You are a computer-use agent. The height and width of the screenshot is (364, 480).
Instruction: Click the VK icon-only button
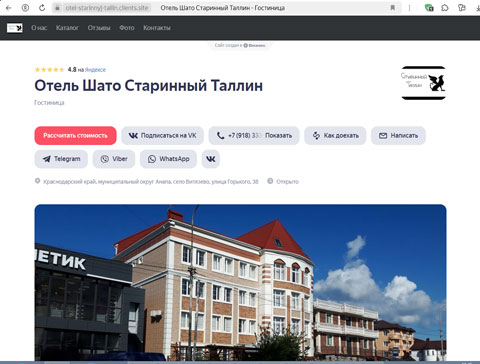point(211,159)
